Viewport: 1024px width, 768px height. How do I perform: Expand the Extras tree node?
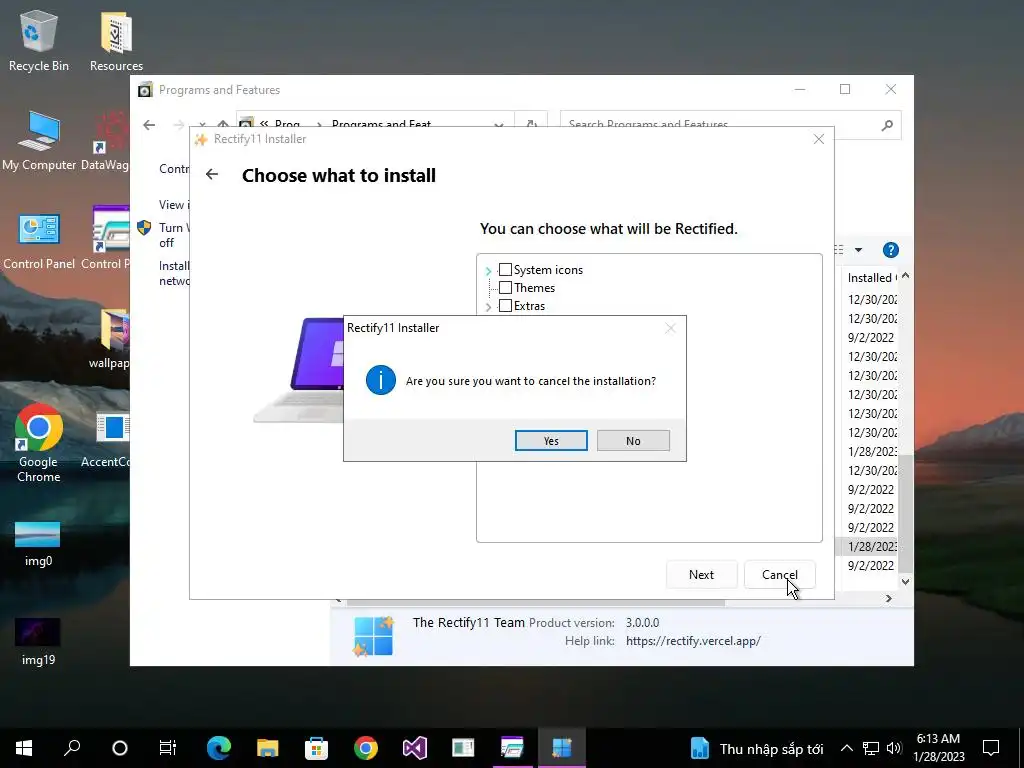[x=488, y=306]
